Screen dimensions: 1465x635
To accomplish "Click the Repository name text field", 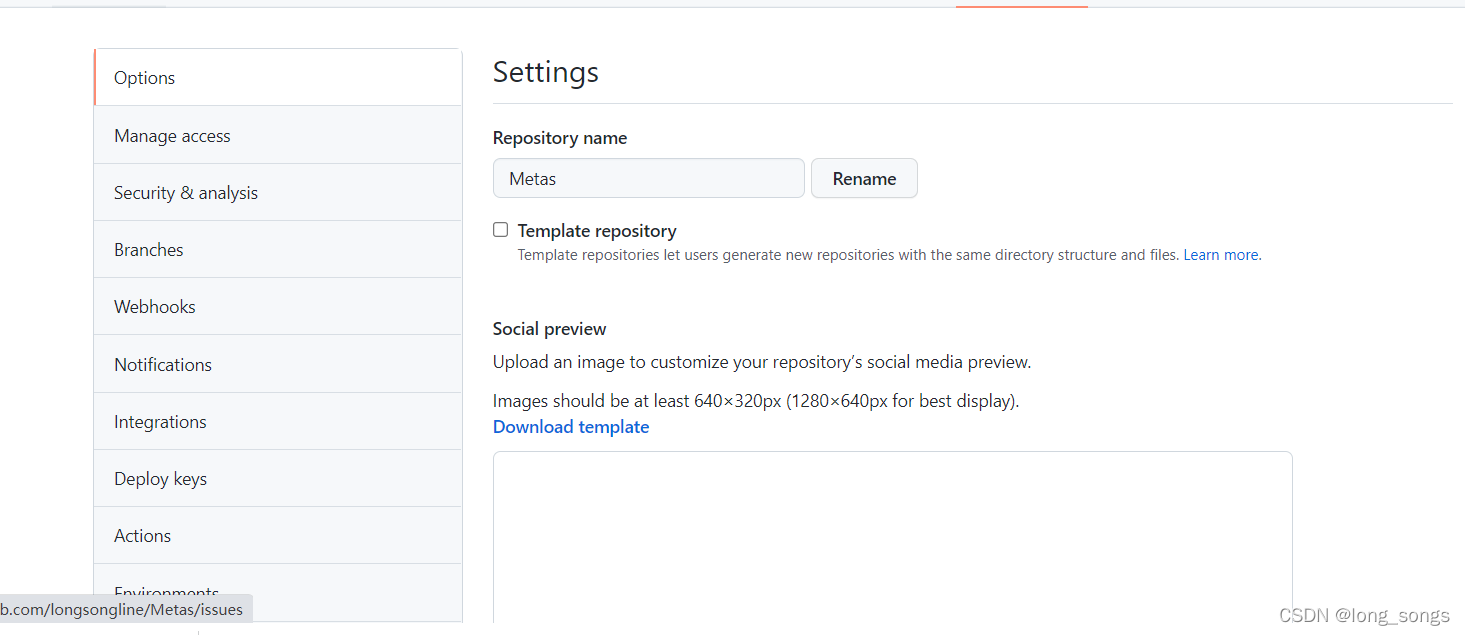I will [648, 179].
